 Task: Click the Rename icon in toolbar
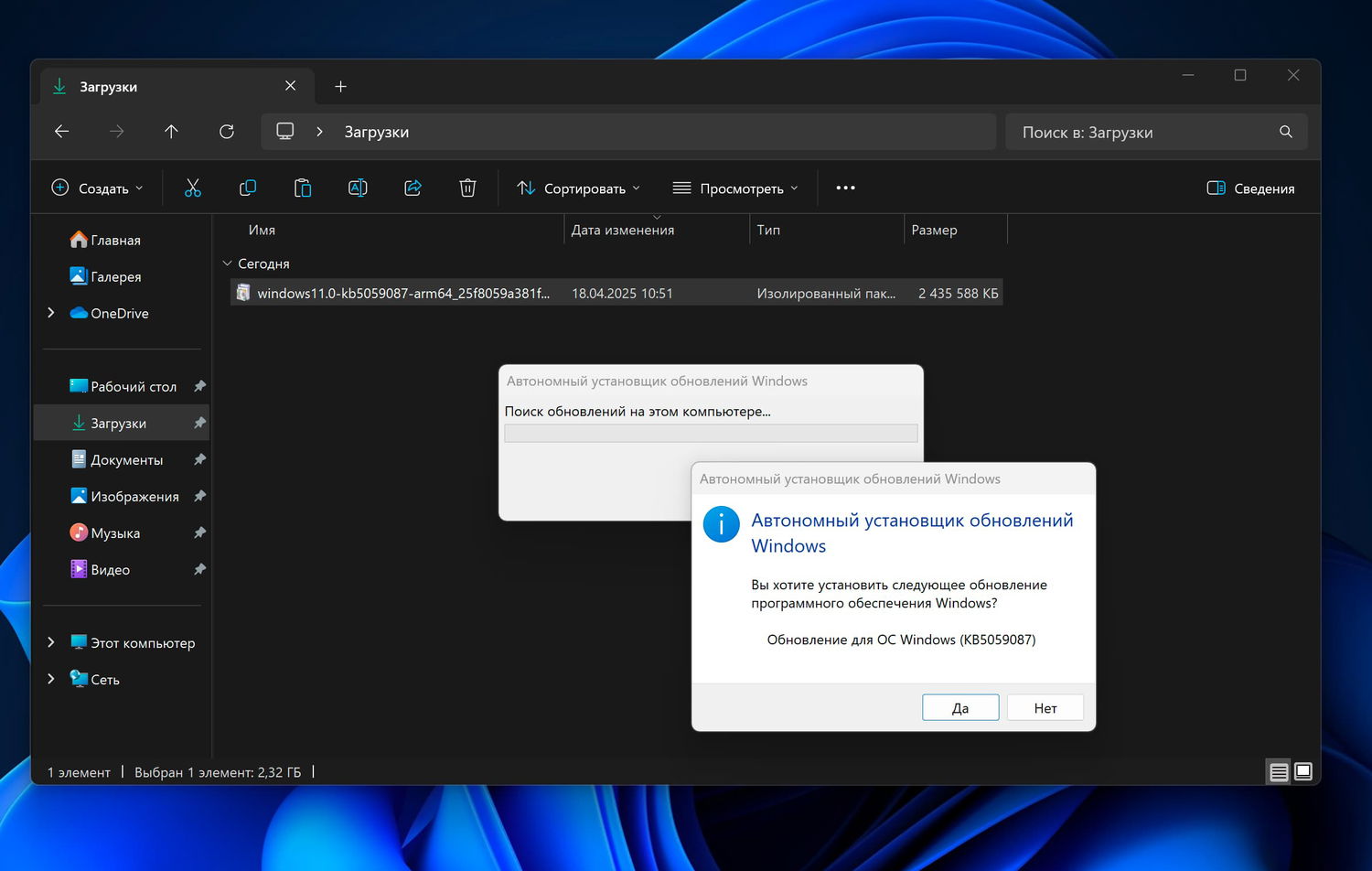[x=358, y=188]
